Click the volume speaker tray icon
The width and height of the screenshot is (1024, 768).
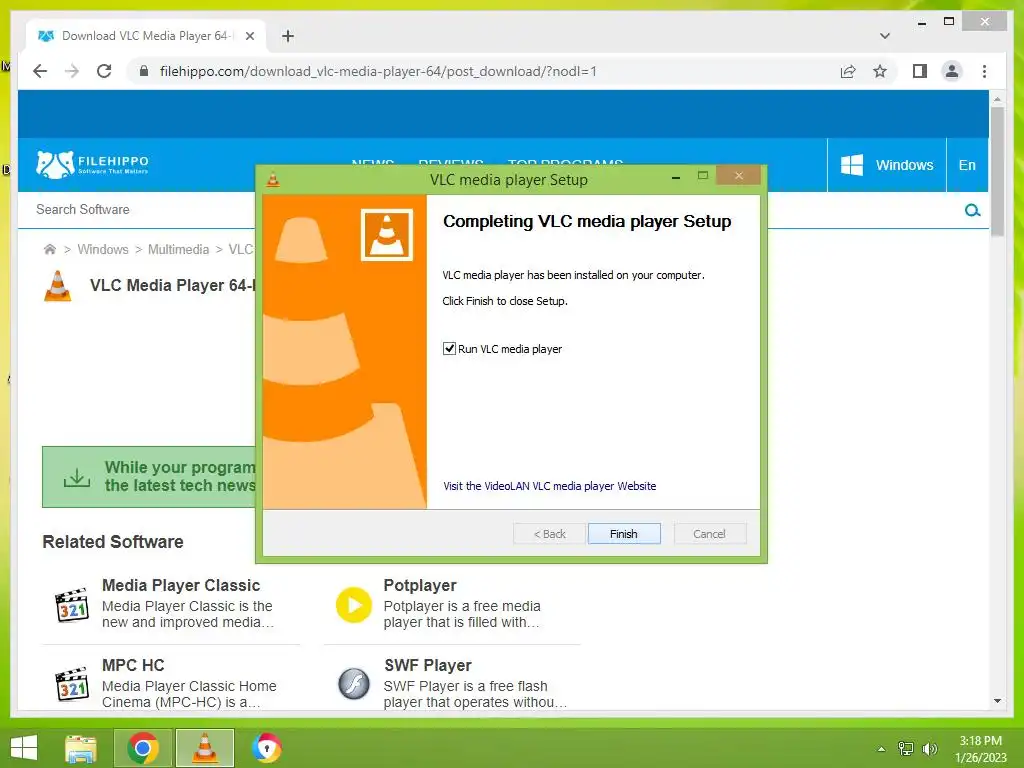pos(929,749)
